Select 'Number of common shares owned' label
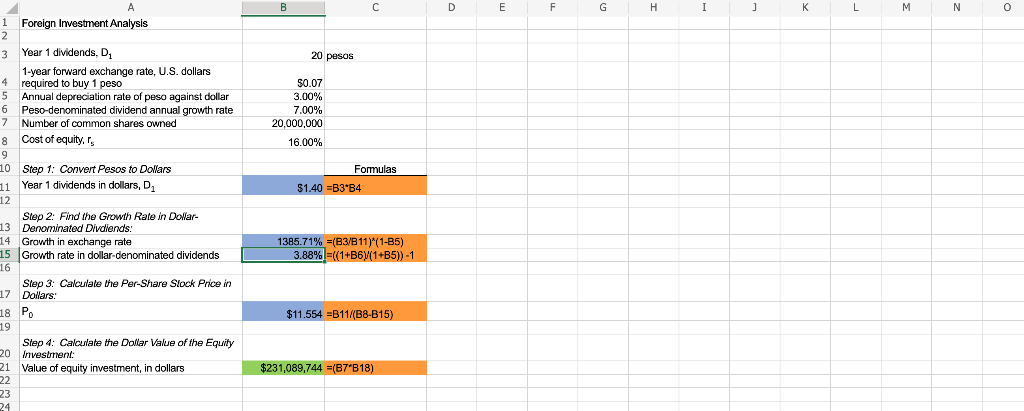Viewport: 1024px width, 411px height. point(131,123)
